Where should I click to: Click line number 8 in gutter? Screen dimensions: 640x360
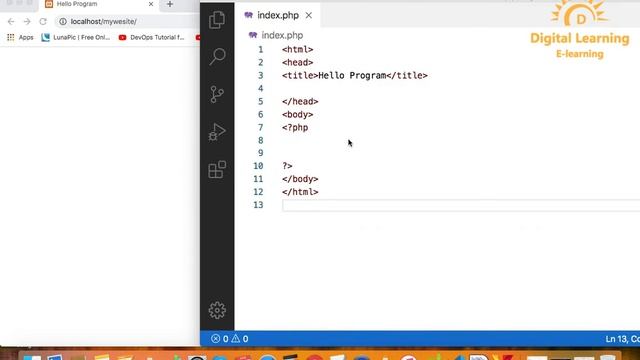click(260, 140)
